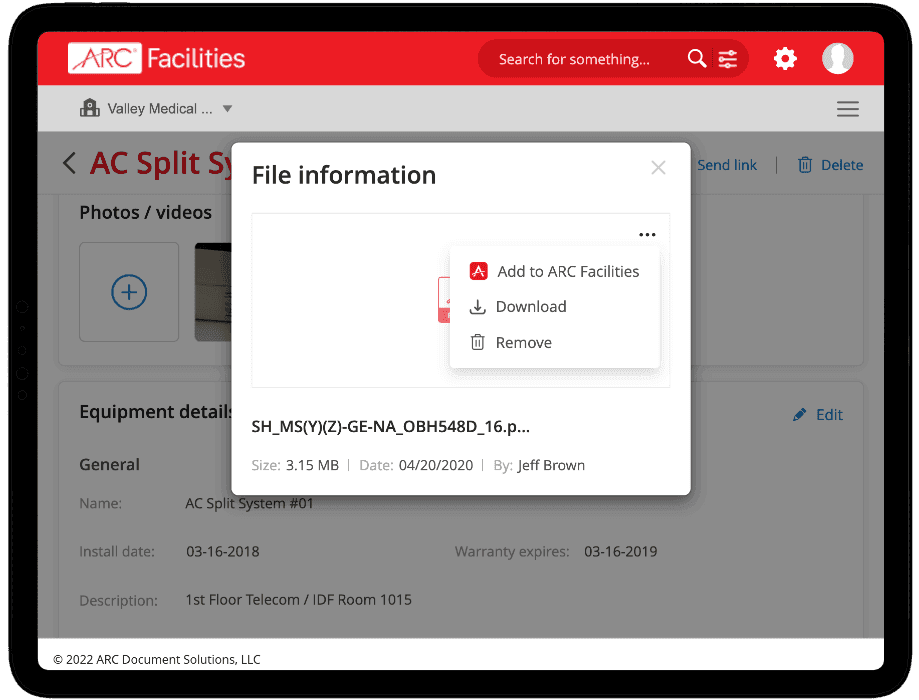This screenshot has width=919, height=700.
Task: Open the file actions ellipsis menu
Action: click(647, 233)
